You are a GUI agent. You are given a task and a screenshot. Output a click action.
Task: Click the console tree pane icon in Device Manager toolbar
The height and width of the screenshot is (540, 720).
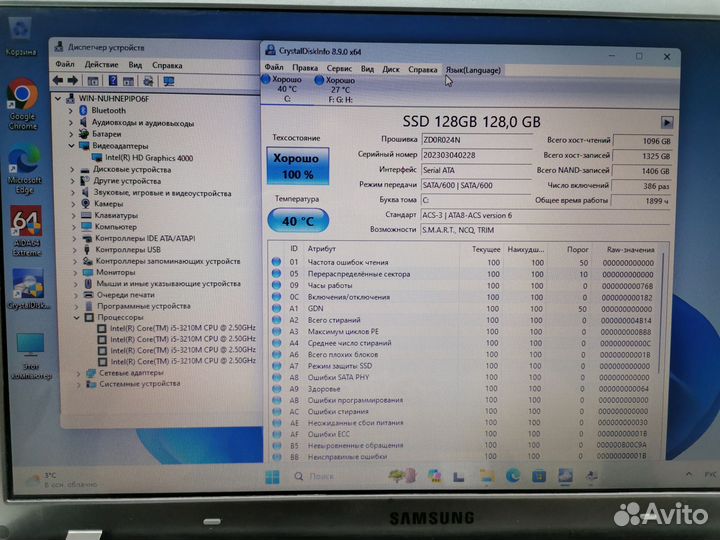93,81
